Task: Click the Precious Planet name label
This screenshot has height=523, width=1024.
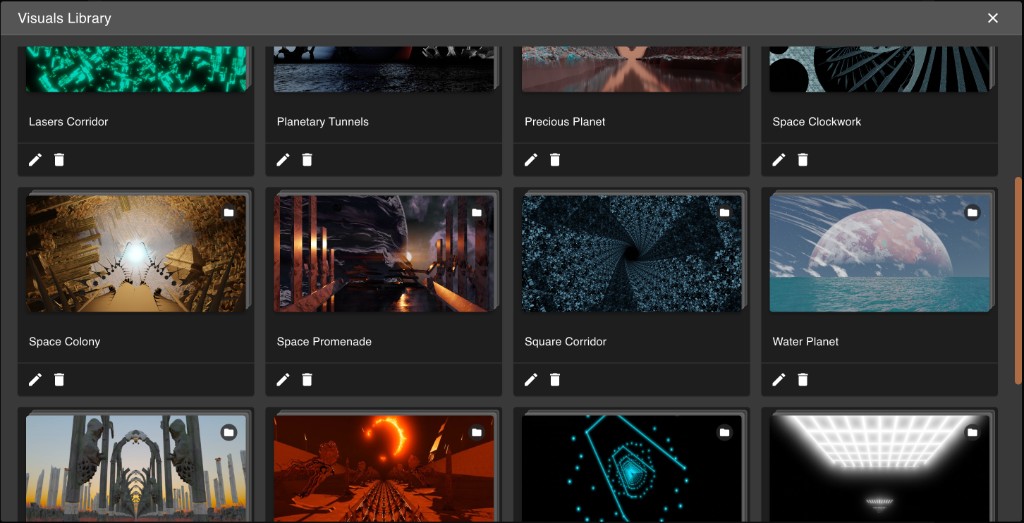Action: point(565,122)
